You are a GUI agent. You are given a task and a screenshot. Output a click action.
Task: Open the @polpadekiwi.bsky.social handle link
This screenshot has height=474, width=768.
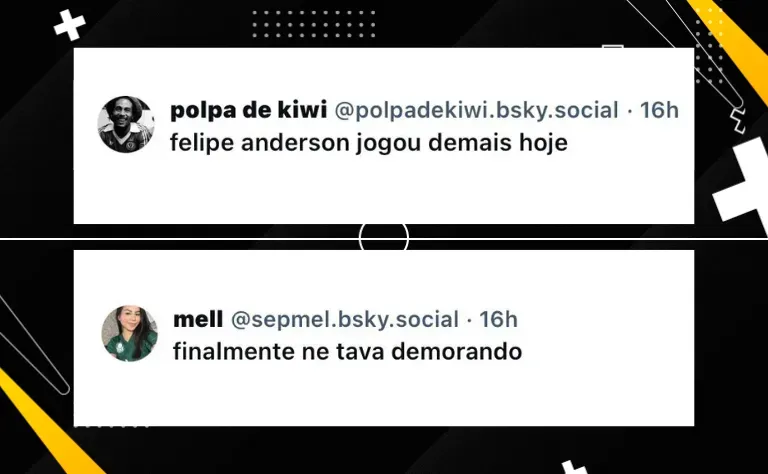point(476,110)
